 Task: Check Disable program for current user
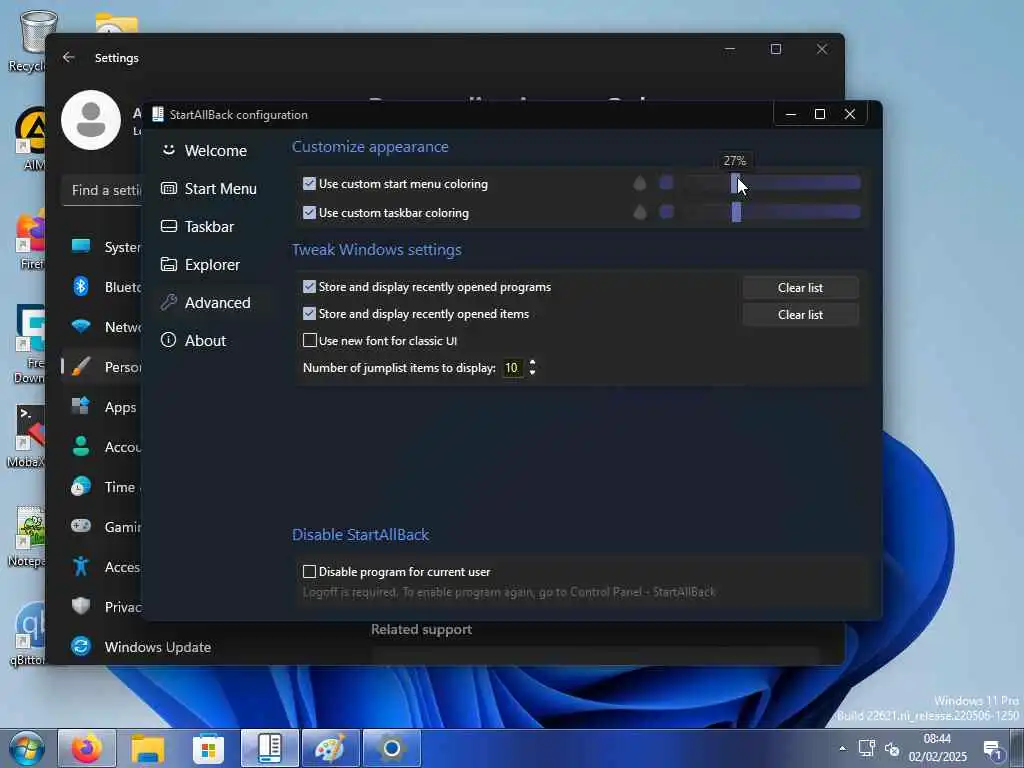[310, 571]
